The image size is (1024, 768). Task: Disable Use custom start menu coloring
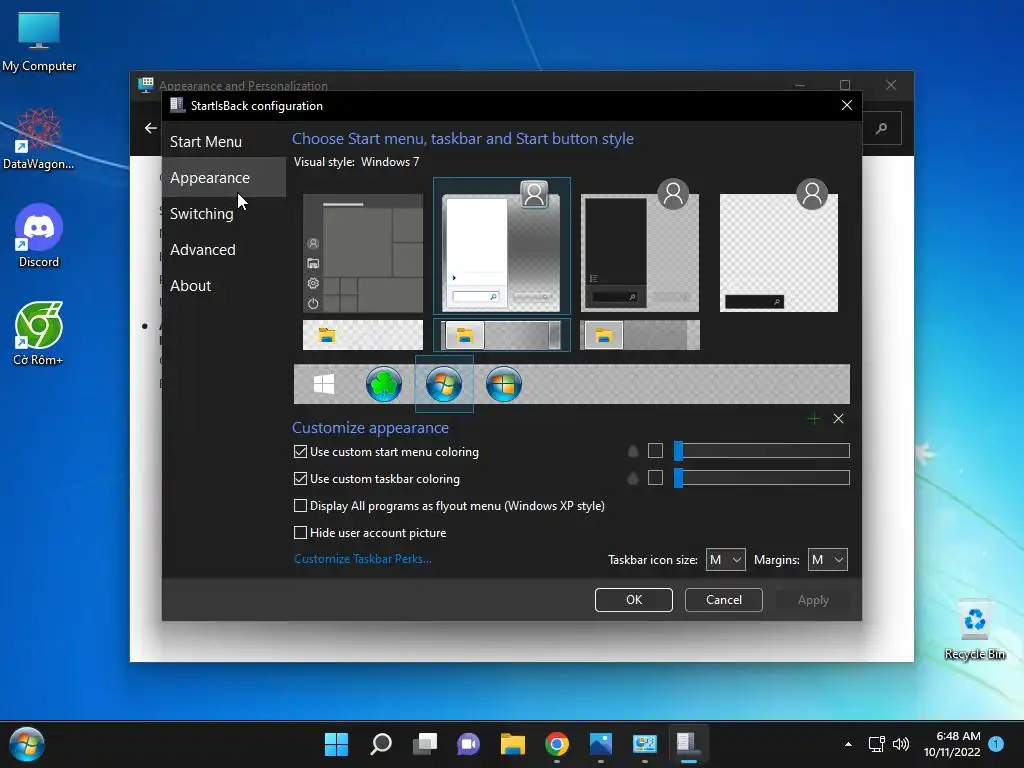click(300, 451)
